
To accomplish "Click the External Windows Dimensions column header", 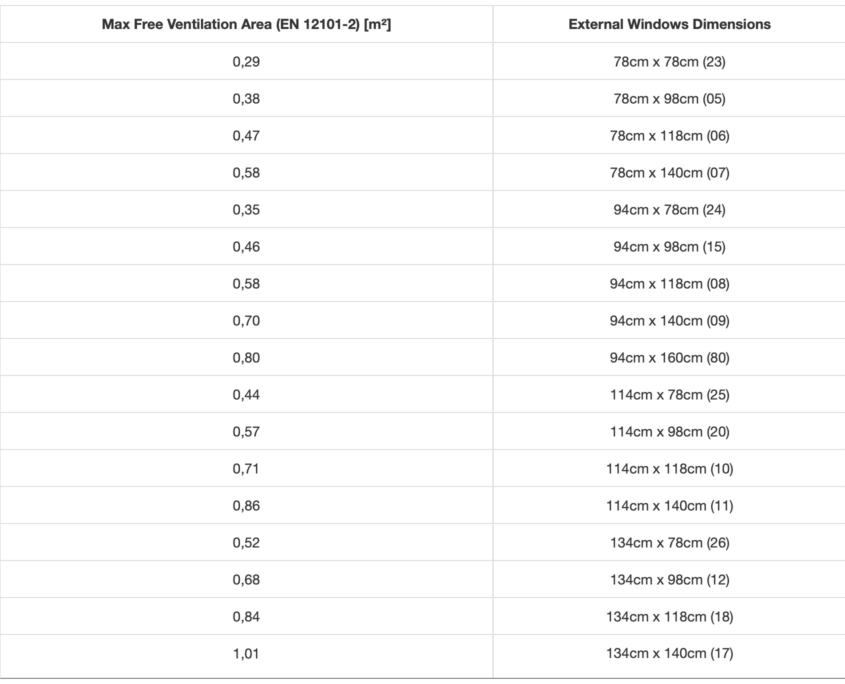I will 669,25.
